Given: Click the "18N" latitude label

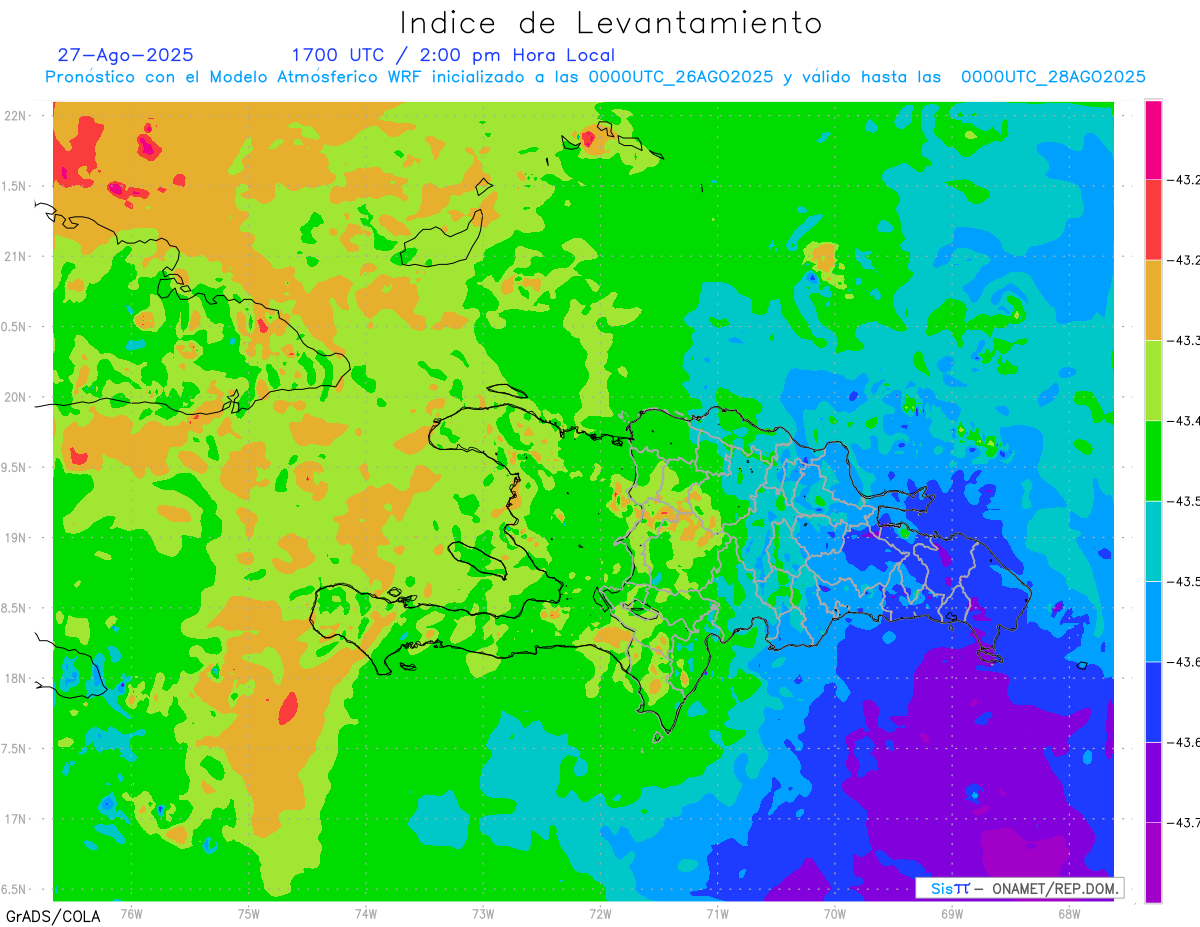Looking at the screenshot, I should tap(17, 678).
